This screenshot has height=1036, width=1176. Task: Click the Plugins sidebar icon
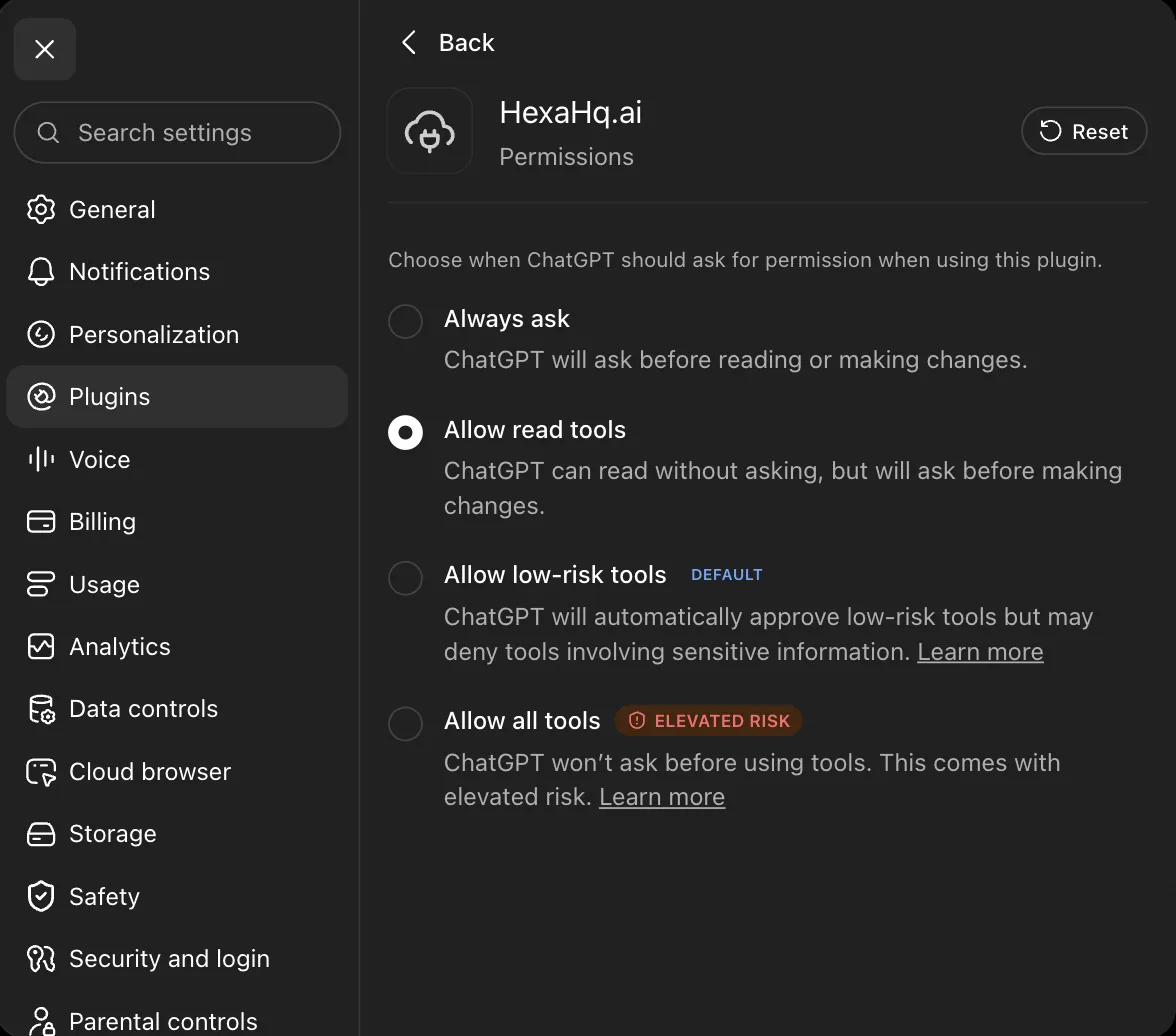click(x=41, y=397)
